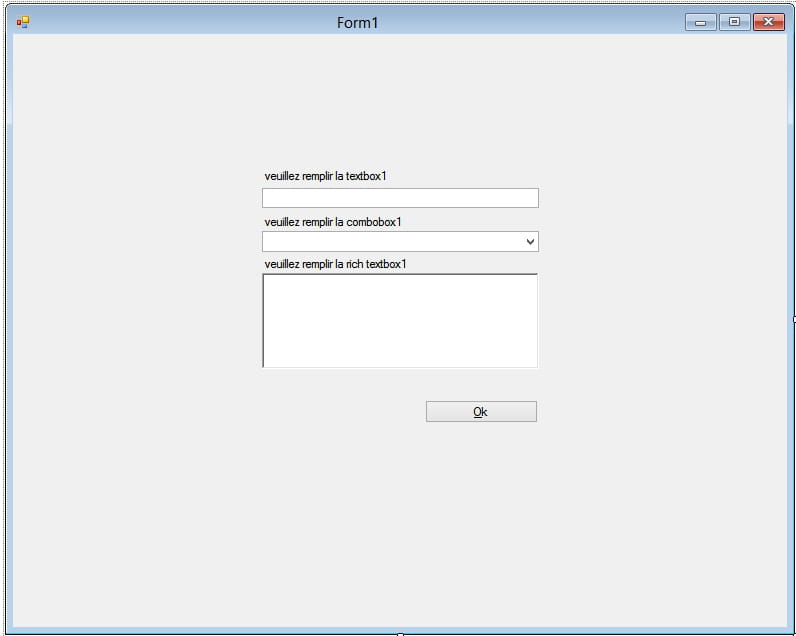Image resolution: width=796 pixels, height=636 pixels.
Task: Click the Form1 title text
Action: [x=357, y=23]
